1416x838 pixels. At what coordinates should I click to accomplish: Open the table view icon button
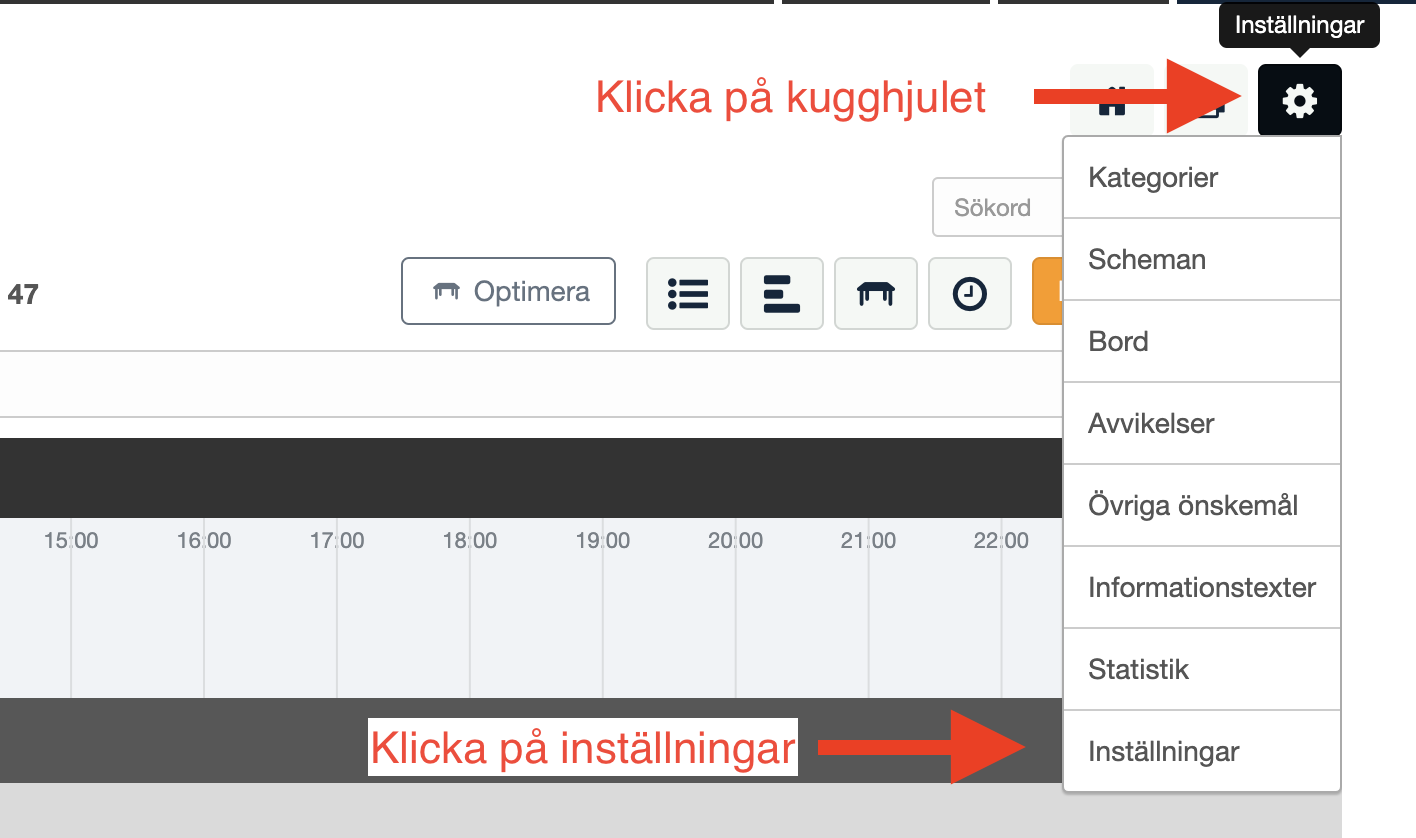click(x=876, y=293)
